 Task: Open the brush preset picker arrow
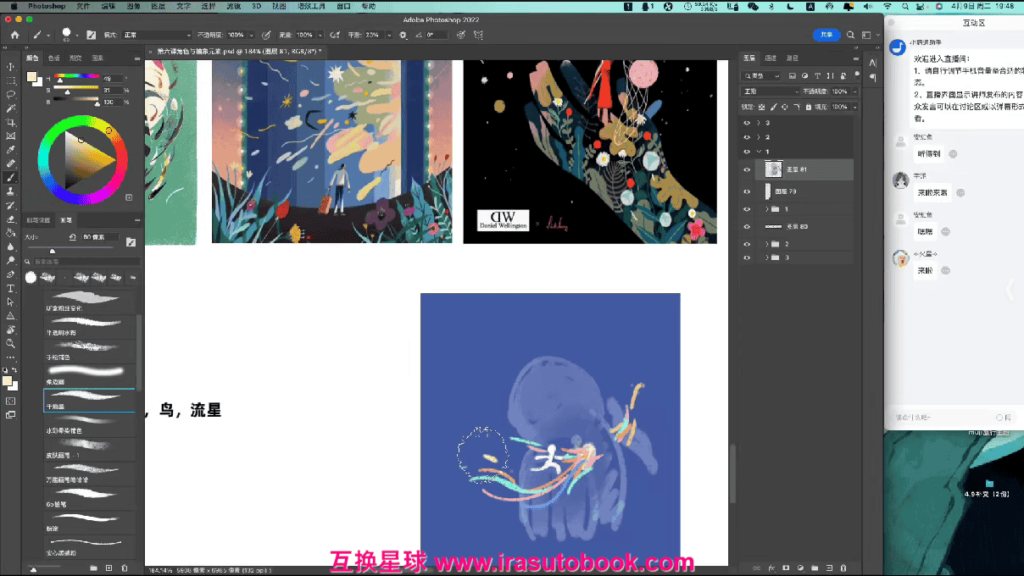77,35
